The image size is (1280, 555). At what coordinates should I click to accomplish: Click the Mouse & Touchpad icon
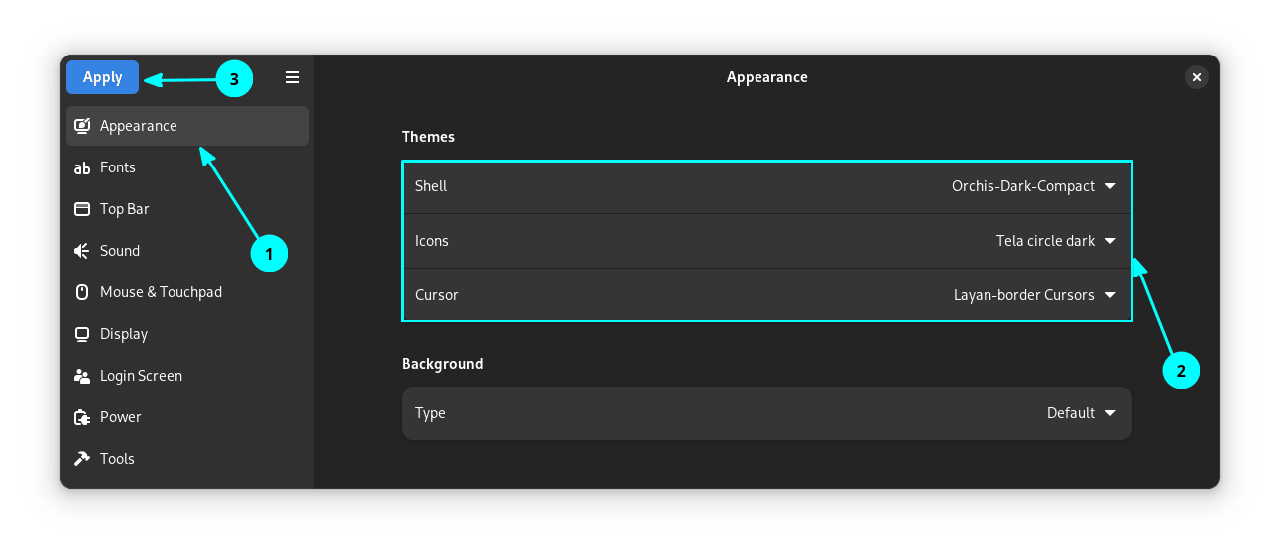pyautogui.click(x=82, y=292)
